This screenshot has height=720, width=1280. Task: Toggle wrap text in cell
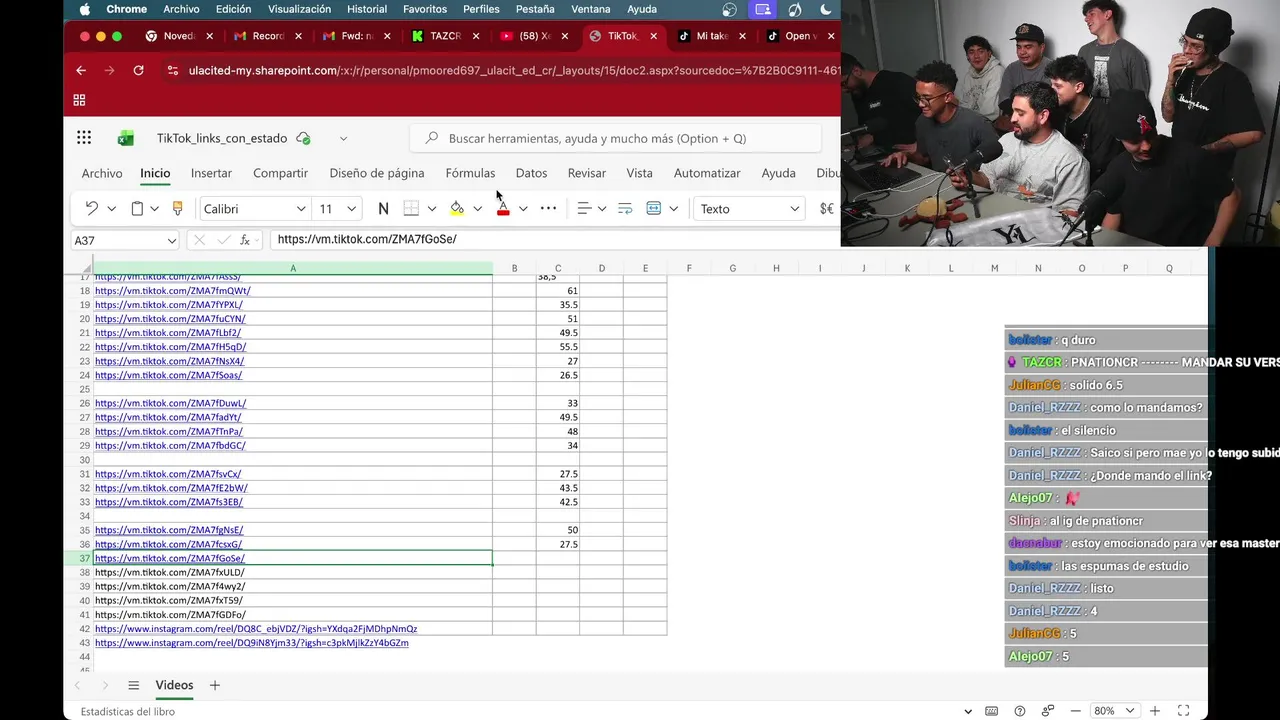click(x=625, y=208)
